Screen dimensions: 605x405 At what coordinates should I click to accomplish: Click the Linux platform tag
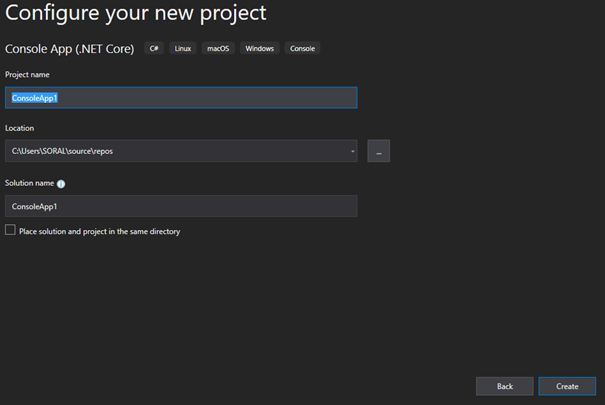point(183,48)
